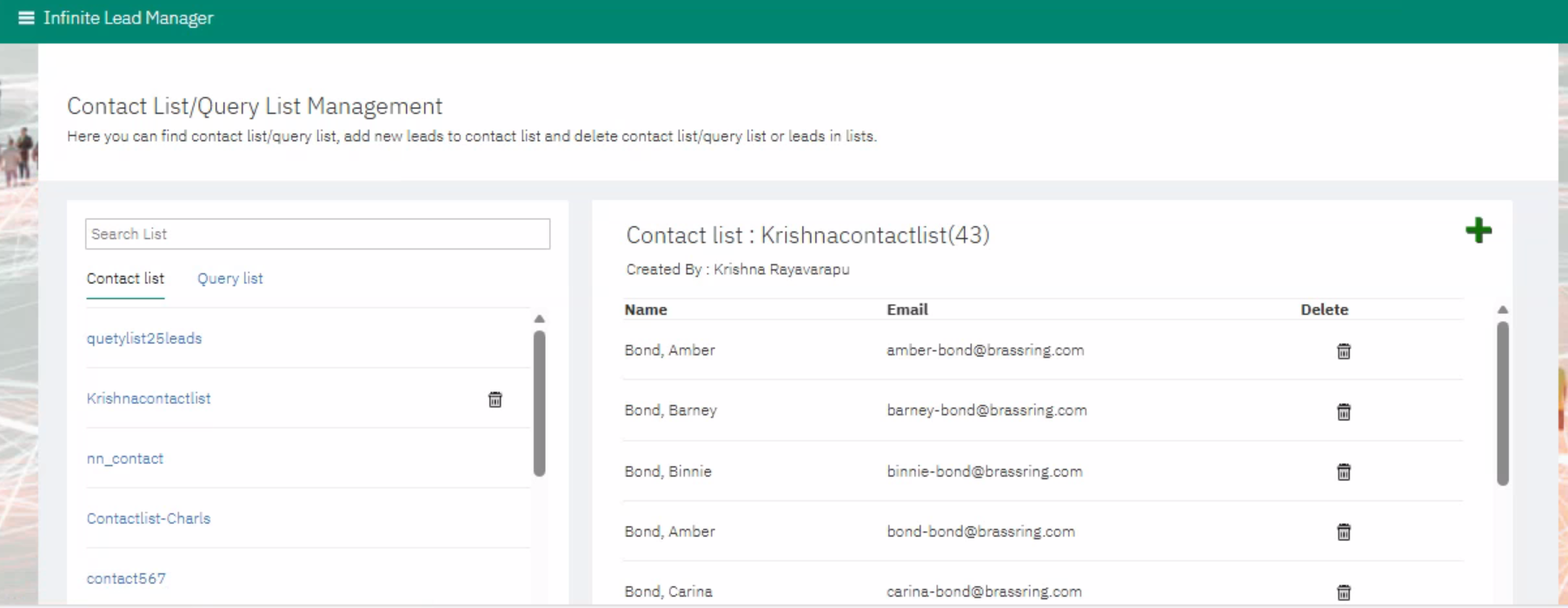Open the Contactlist-Charls list

click(x=149, y=518)
